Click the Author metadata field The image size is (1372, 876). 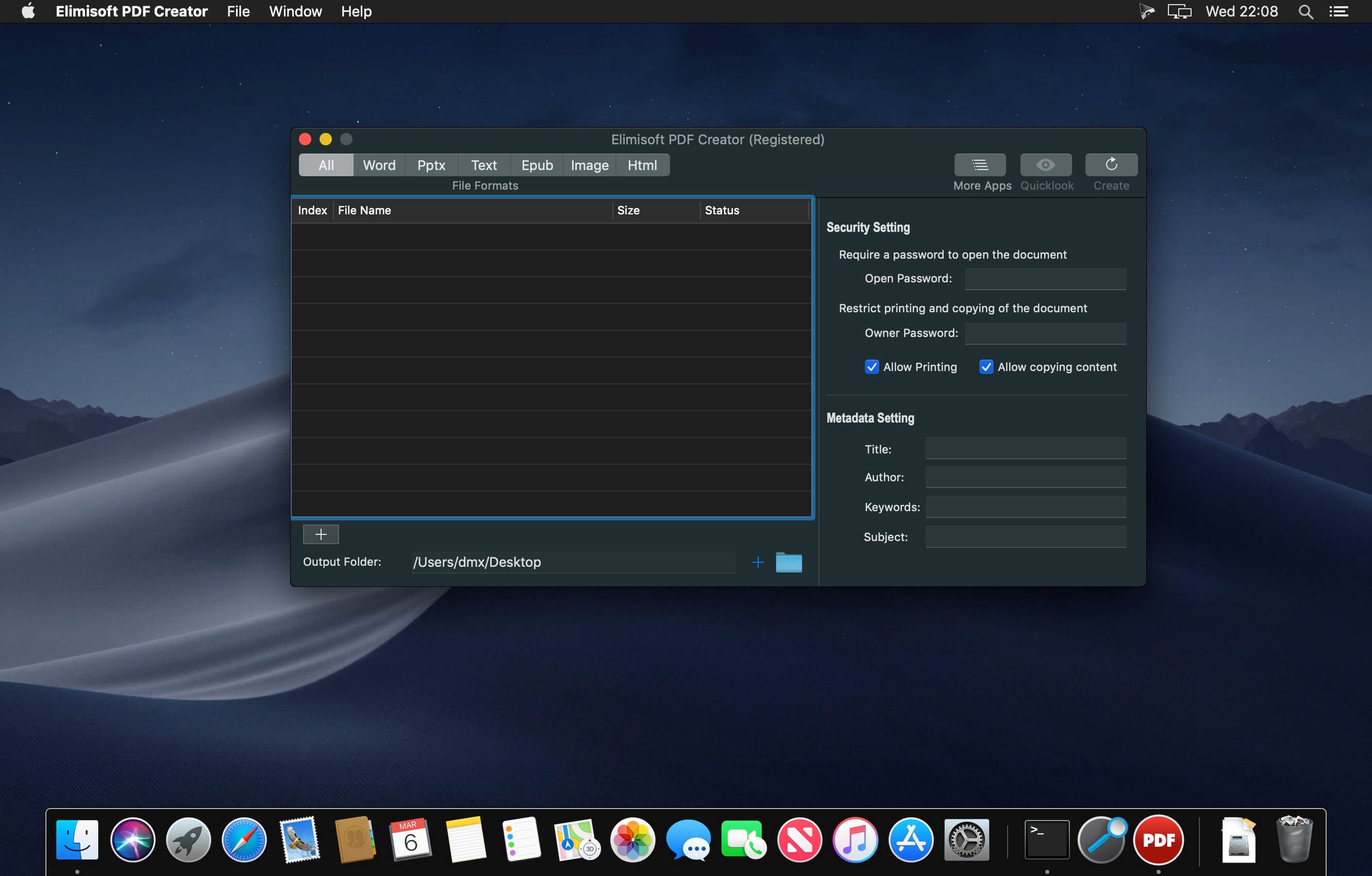[x=1026, y=477]
